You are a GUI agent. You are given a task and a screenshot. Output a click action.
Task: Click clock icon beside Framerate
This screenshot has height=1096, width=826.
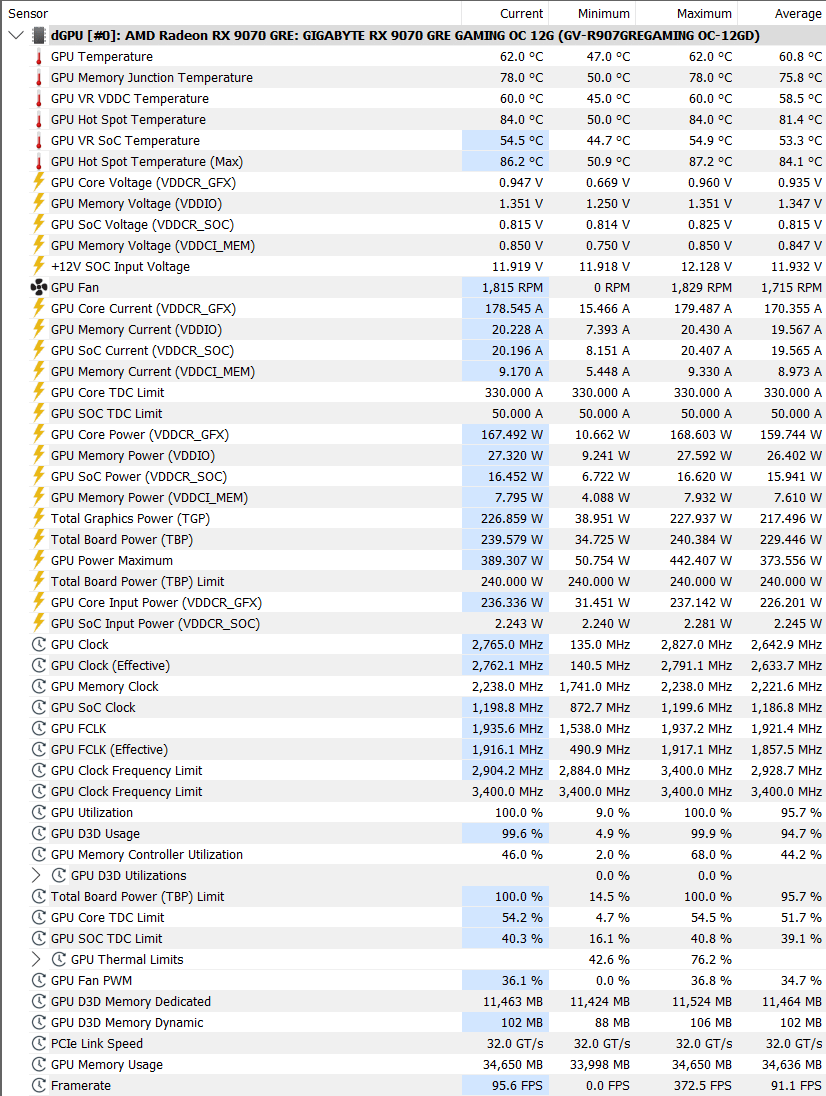point(39,1086)
